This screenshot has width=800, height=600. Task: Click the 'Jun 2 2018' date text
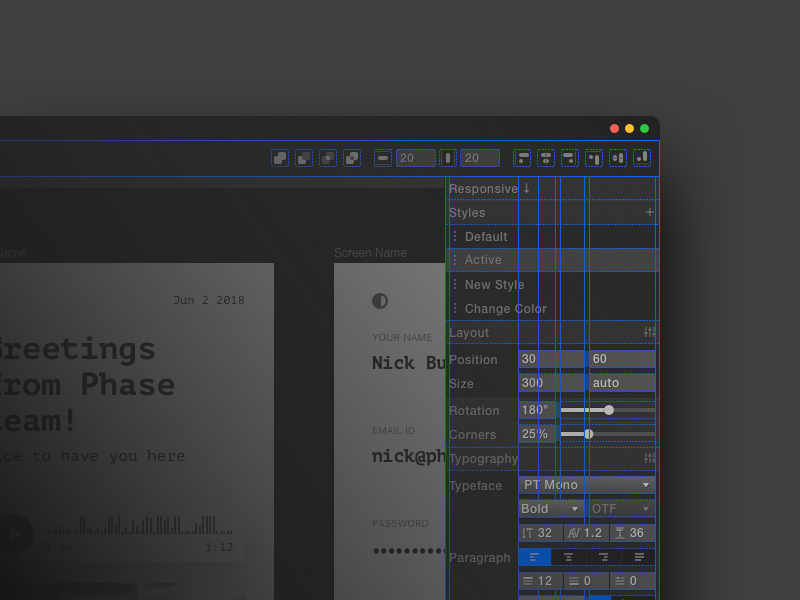[209, 300]
